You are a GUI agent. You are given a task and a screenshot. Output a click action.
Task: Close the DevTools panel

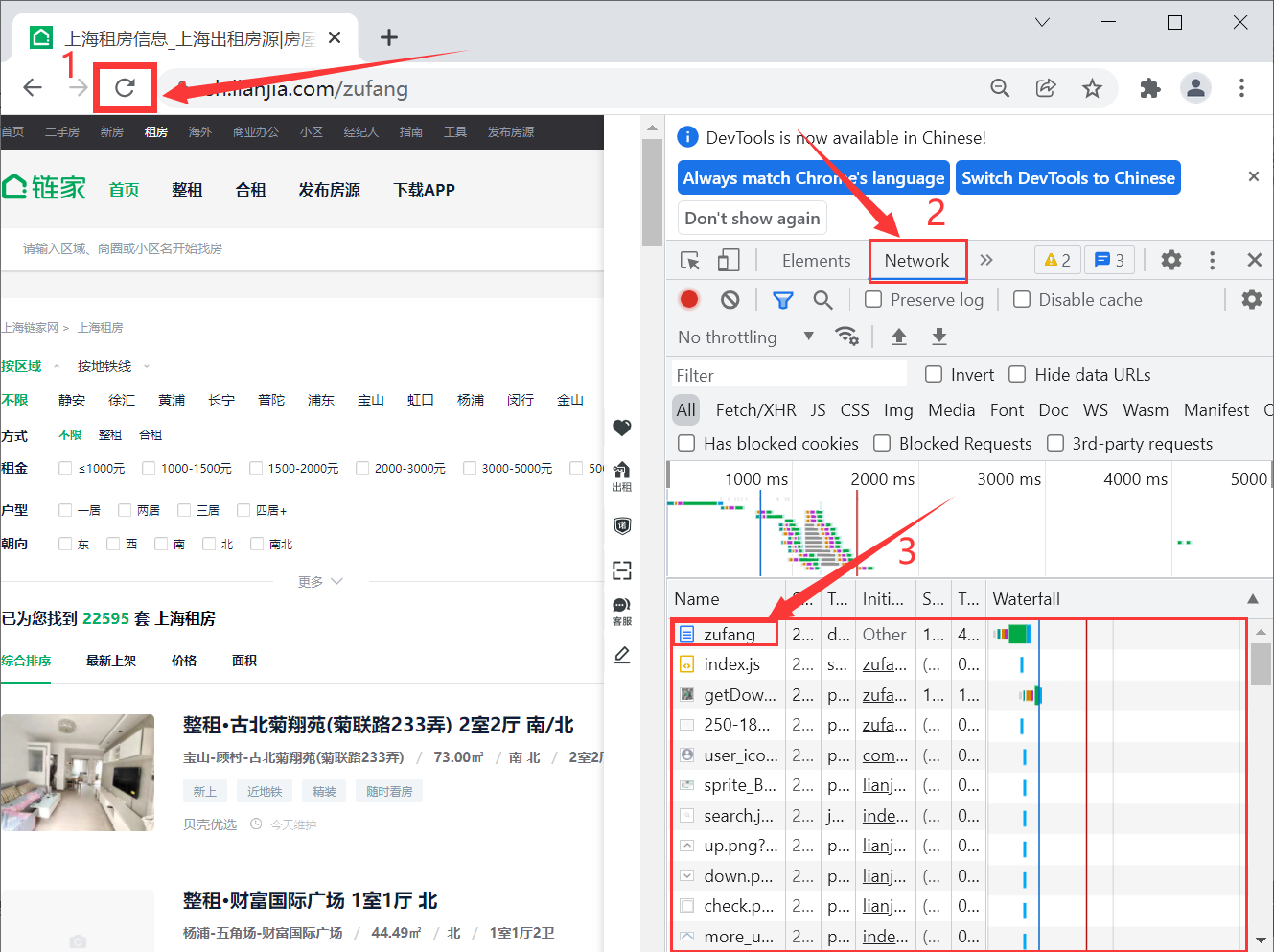coord(1254,260)
